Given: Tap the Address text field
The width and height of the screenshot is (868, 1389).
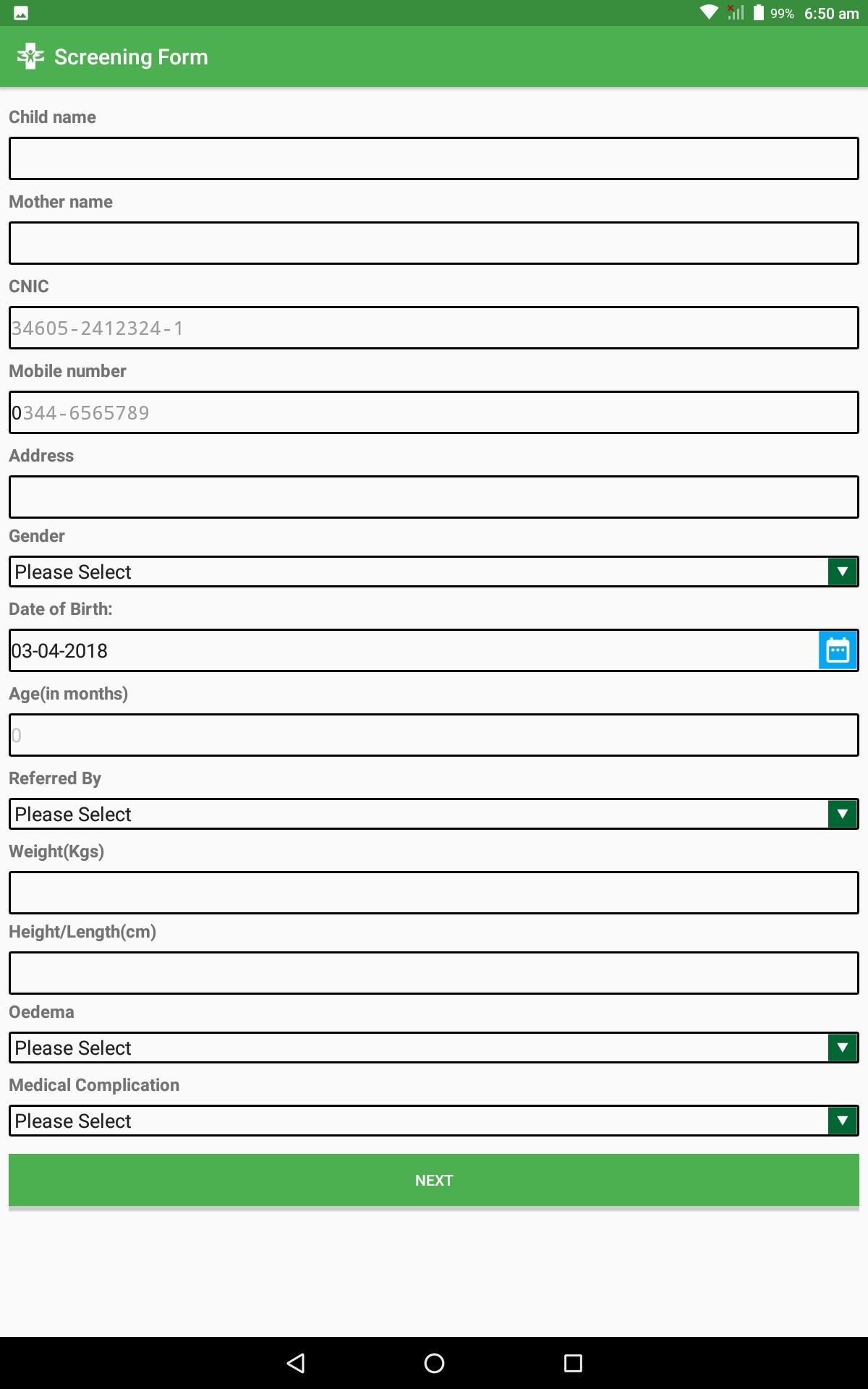Looking at the screenshot, I should (x=434, y=497).
